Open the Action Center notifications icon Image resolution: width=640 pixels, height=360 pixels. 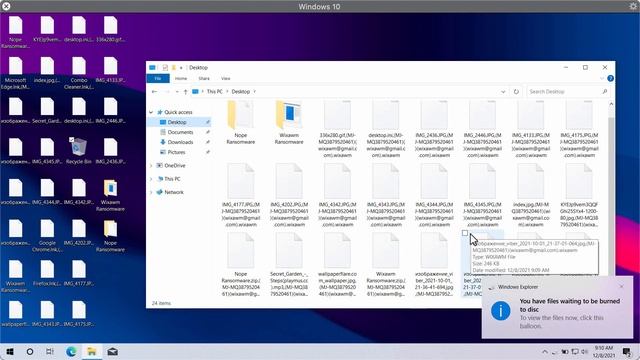(627, 351)
